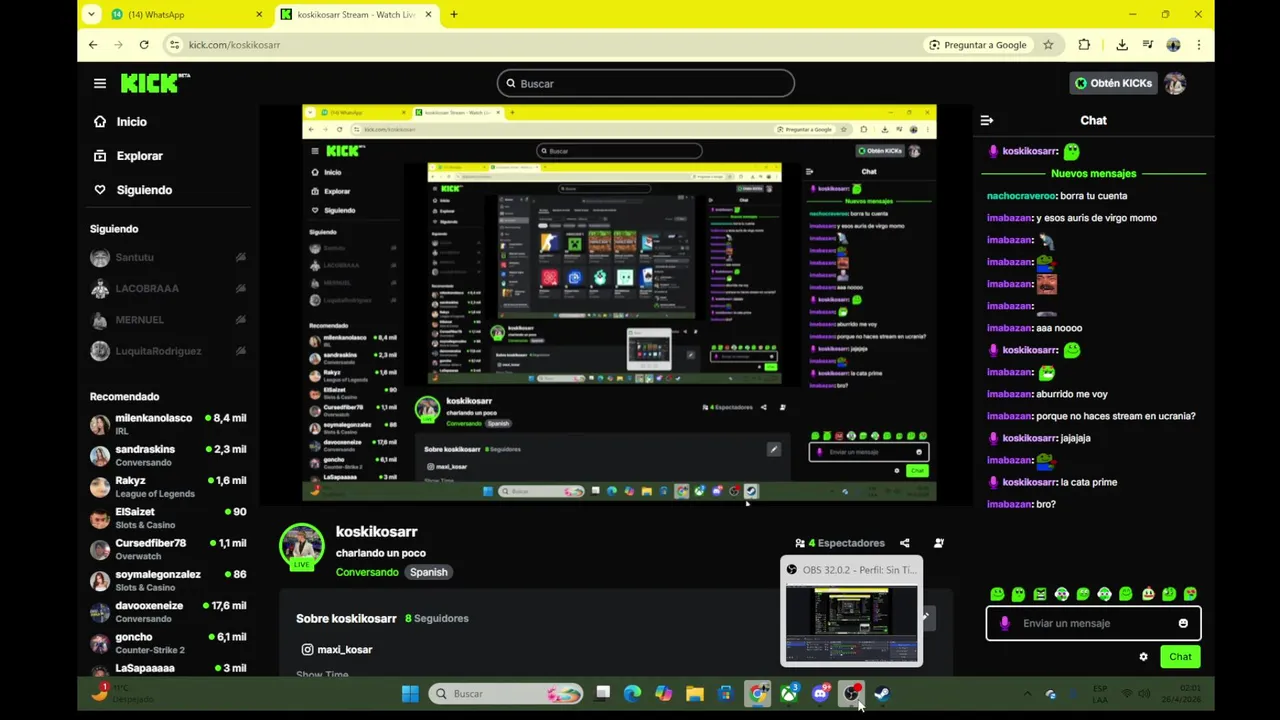Open Microsoft Edge from the taskbar
Screen dimensions: 1280x720
[632, 693]
